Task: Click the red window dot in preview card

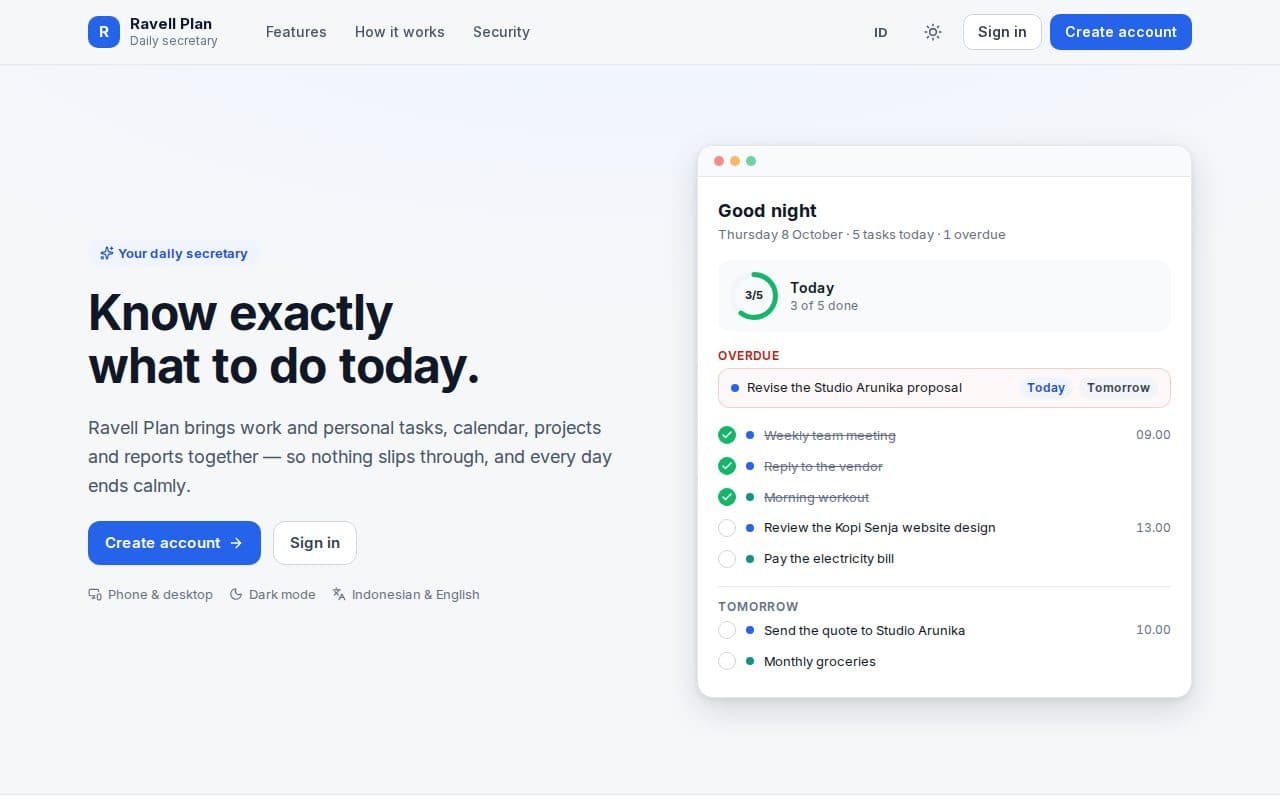Action: 719,161
